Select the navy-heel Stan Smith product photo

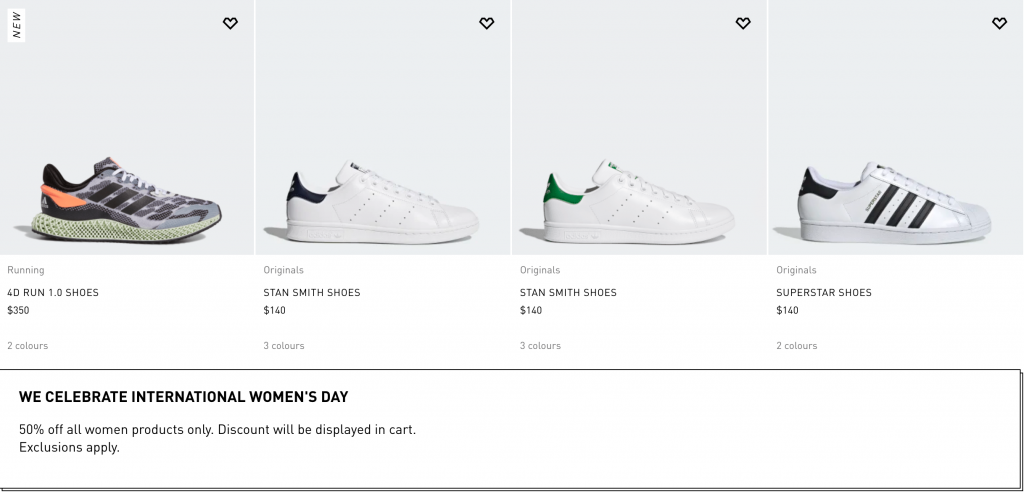(383, 201)
